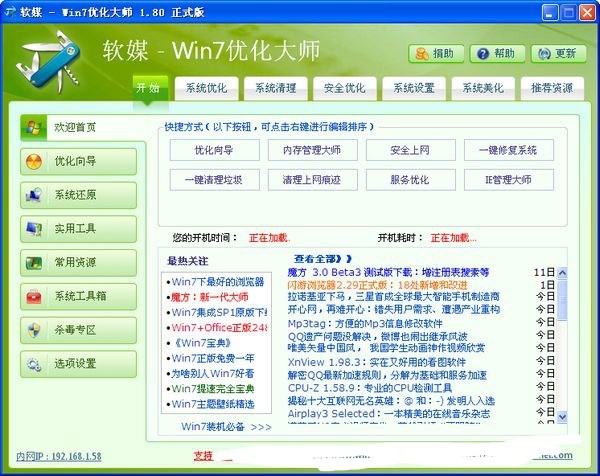Click the Win7装机必备 >>> link
Screen dimensions: 600x476
pos(226,427)
